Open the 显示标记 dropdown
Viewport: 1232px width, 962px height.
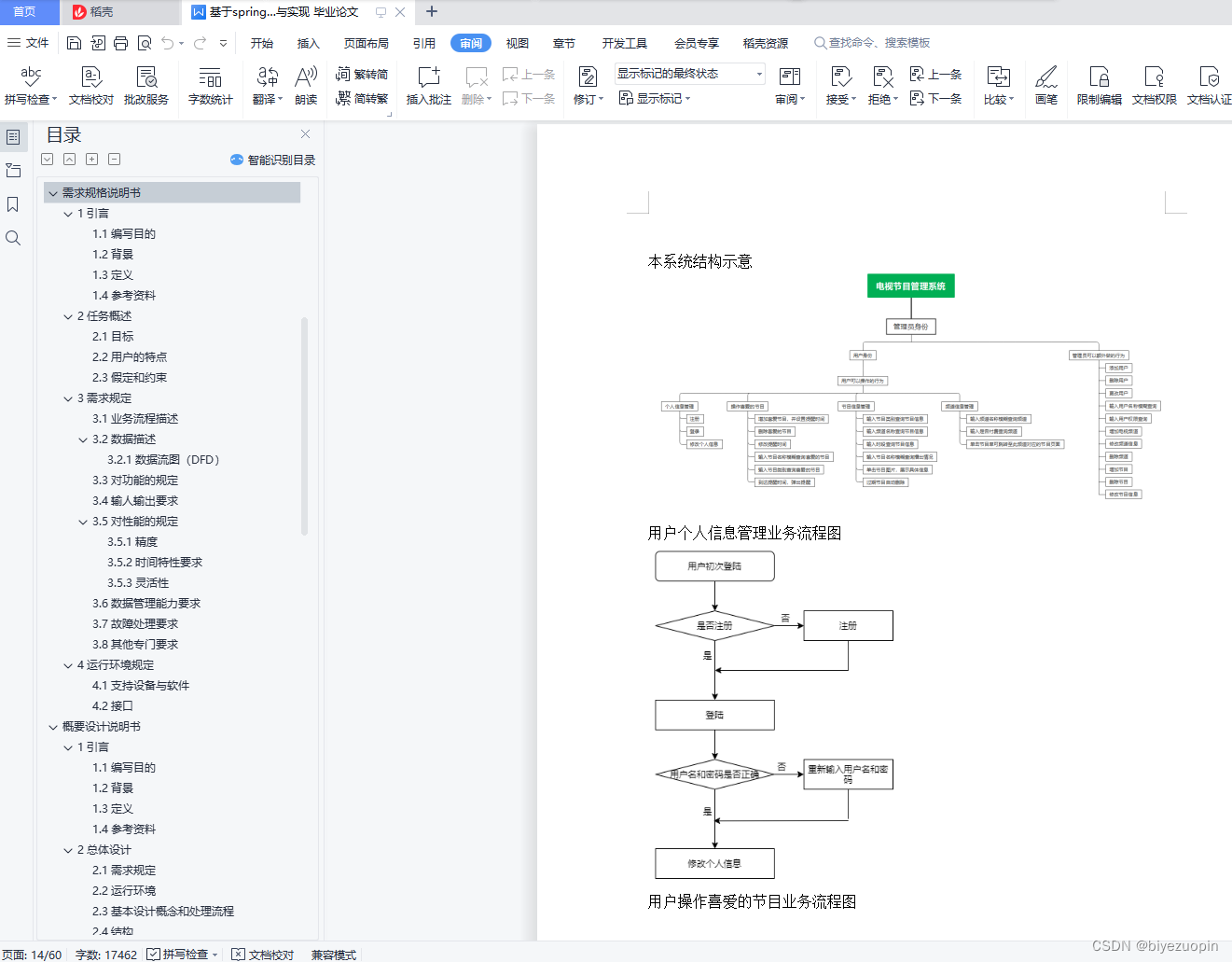coord(655,98)
